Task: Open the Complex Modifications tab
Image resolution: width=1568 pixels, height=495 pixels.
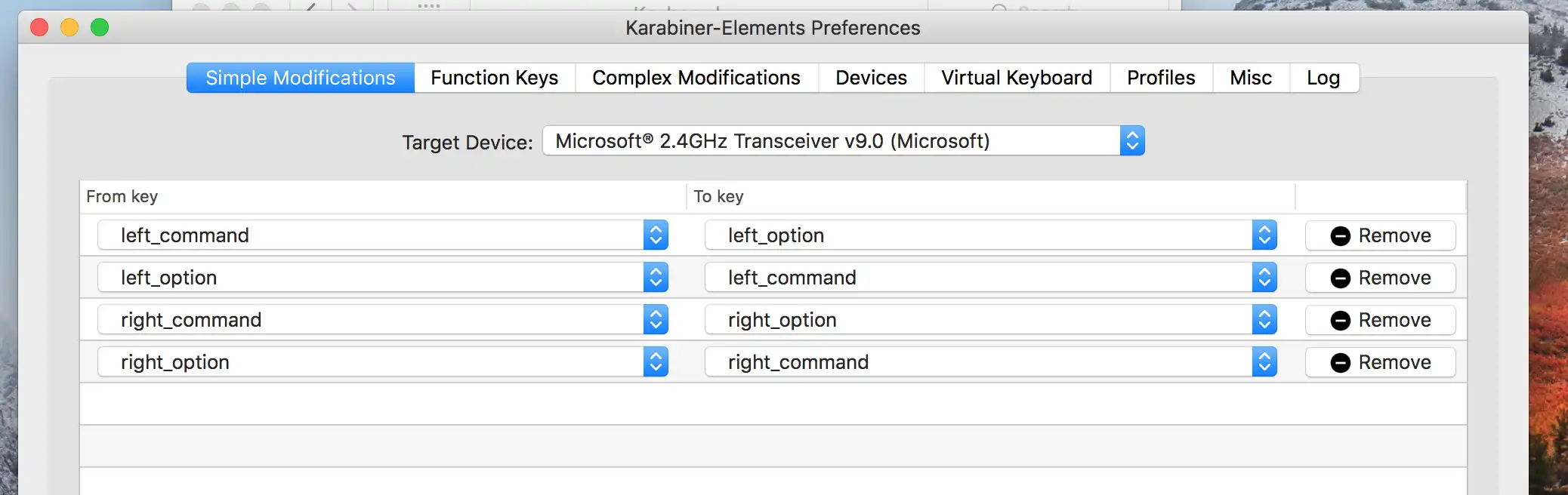Action: (x=696, y=78)
